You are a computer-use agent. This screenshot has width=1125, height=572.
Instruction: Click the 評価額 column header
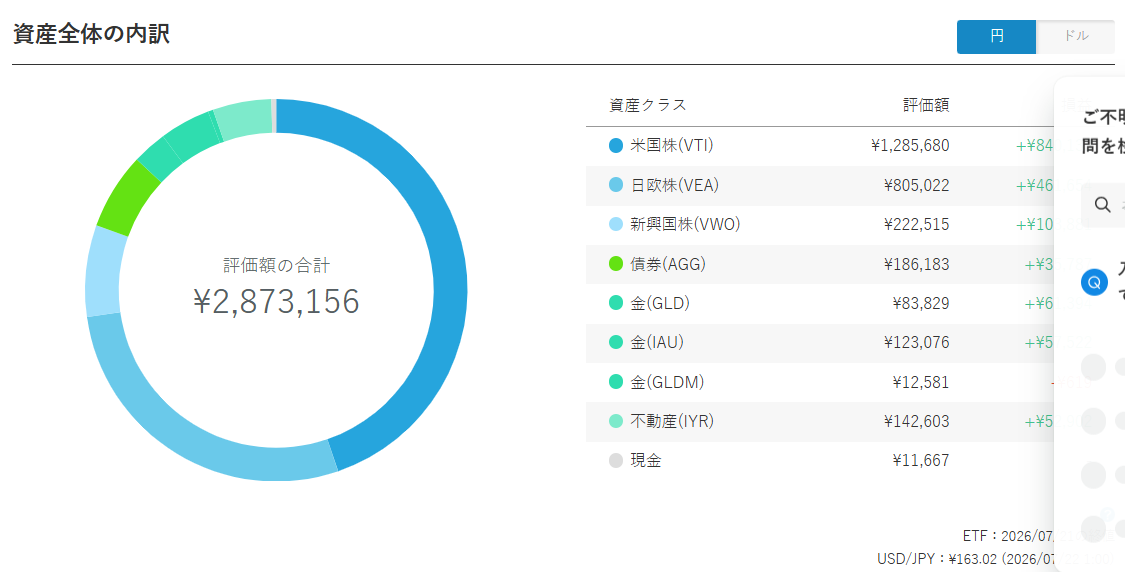pos(926,105)
